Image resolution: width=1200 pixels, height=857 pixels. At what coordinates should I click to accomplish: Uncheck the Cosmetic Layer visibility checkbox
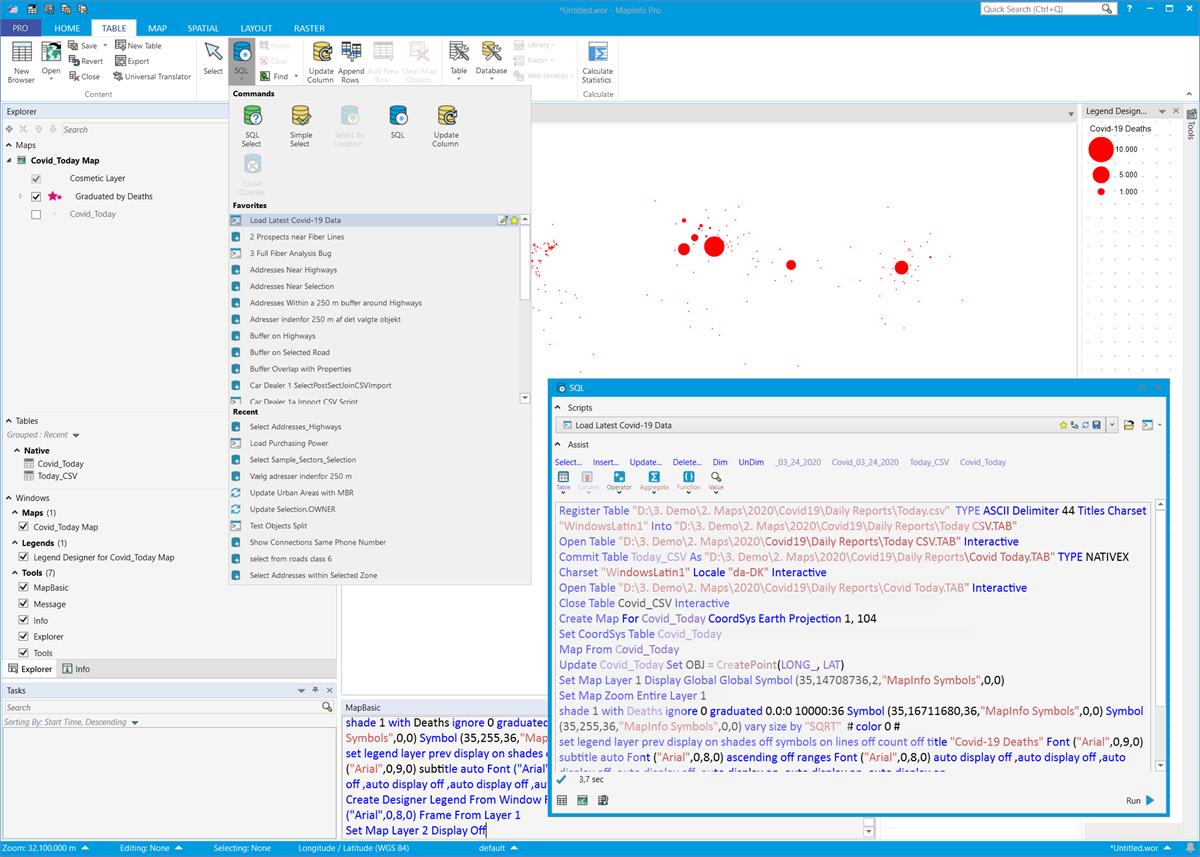coord(37,178)
